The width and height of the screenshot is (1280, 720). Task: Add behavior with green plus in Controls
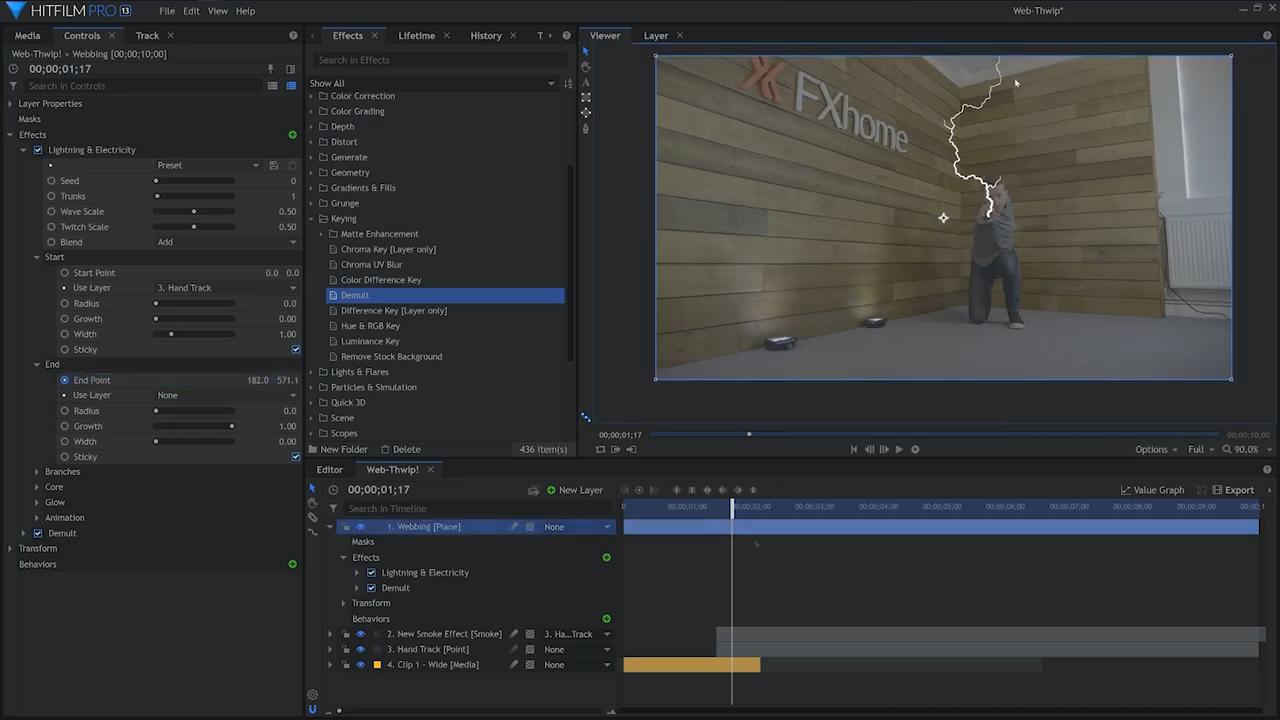292,564
